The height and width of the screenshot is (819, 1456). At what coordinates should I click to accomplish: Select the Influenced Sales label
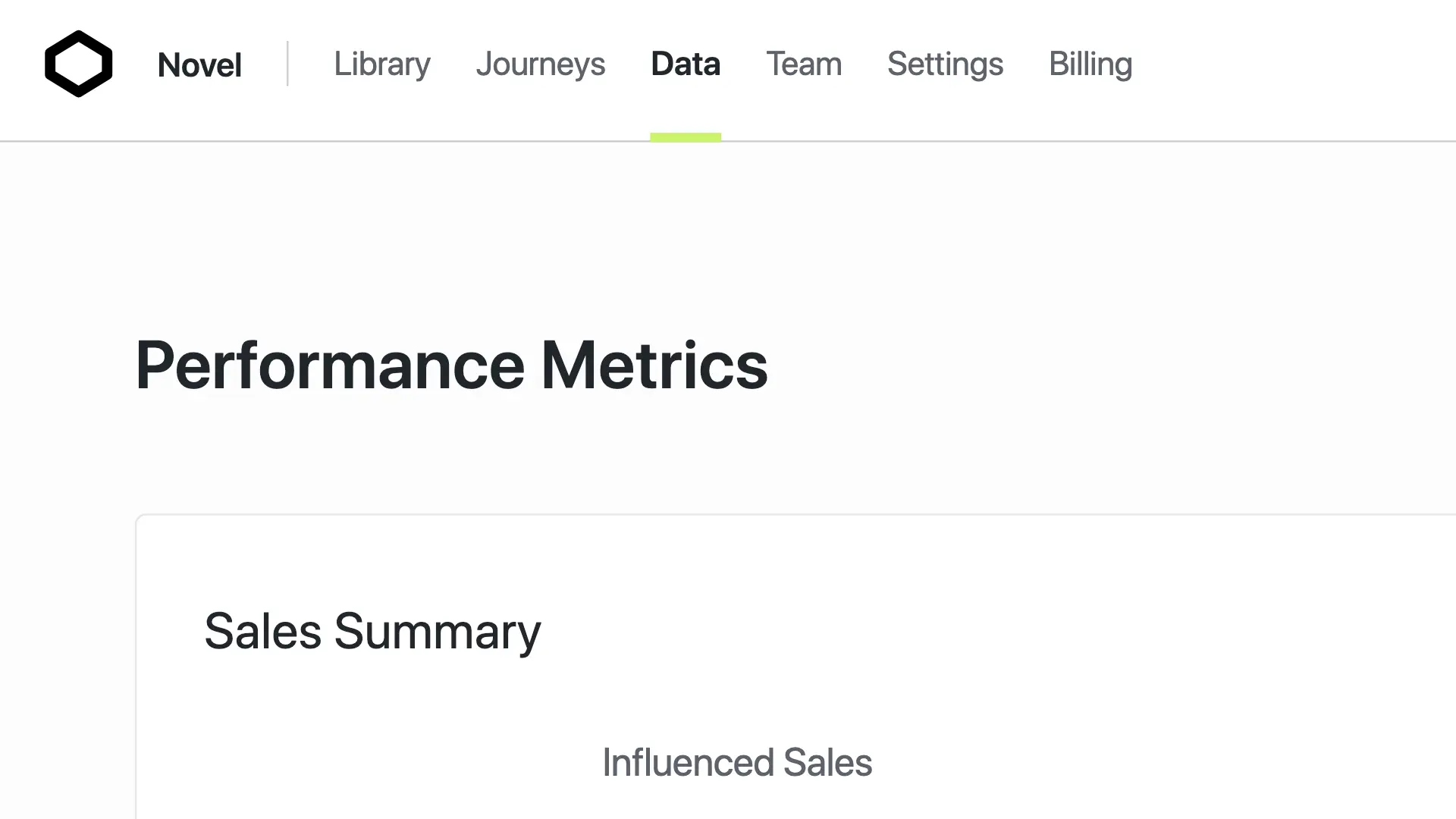[736, 762]
